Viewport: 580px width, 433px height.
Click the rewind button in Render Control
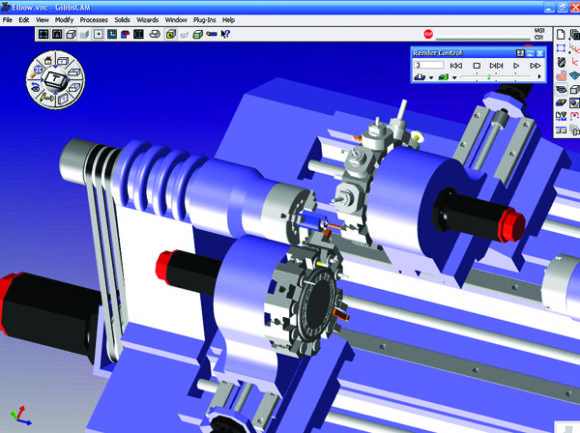pos(456,66)
